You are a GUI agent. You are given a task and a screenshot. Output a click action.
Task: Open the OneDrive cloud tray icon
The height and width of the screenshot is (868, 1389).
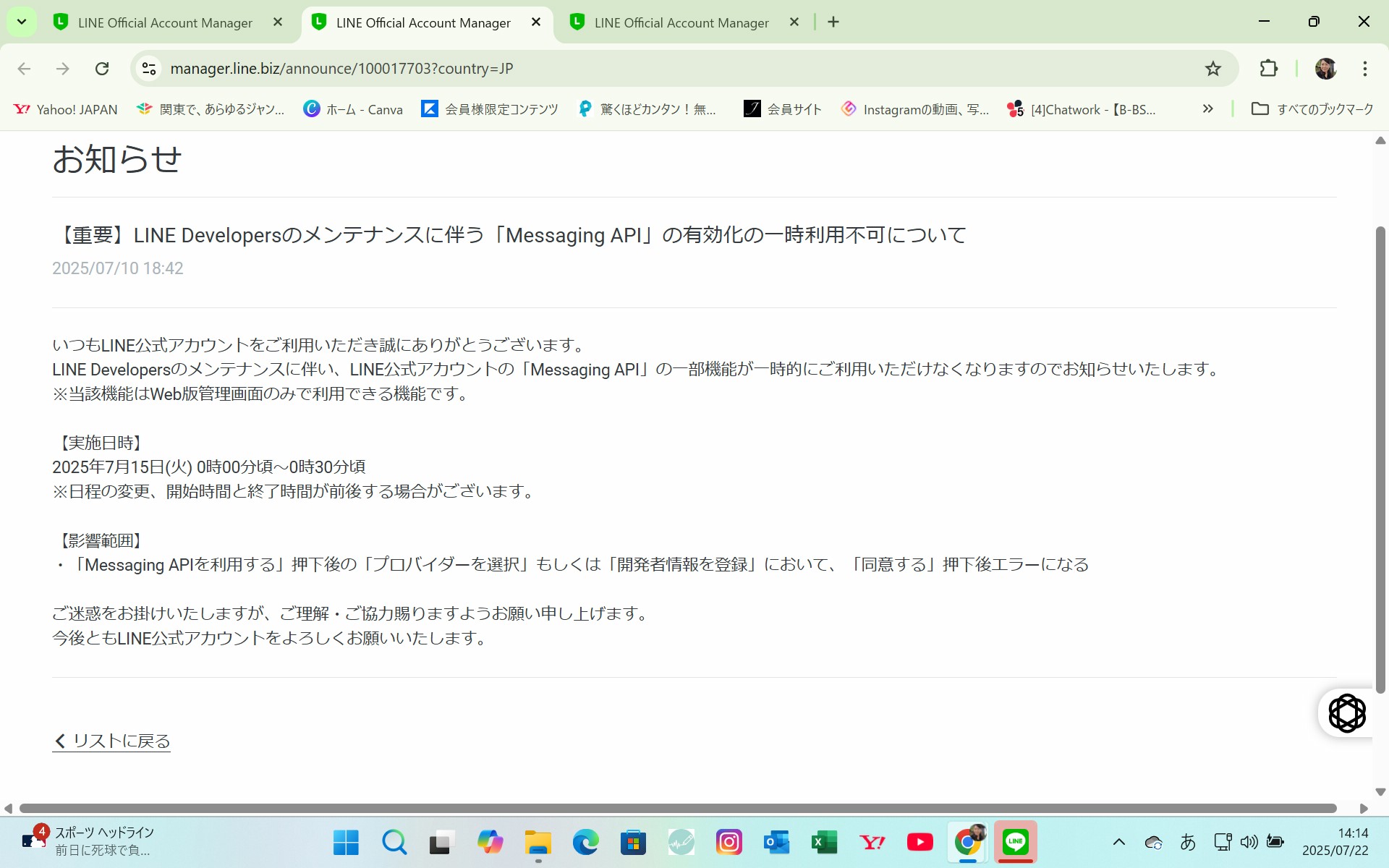point(1153,842)
